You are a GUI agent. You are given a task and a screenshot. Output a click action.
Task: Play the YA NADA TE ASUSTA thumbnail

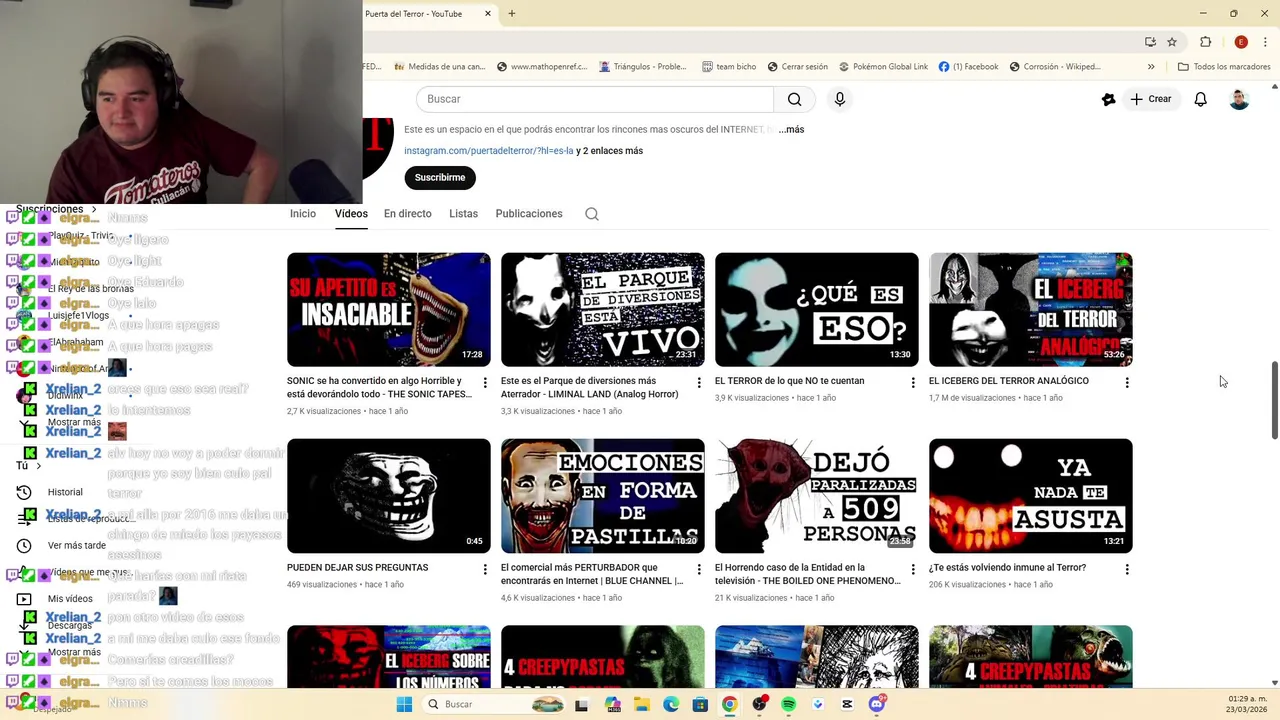coord(1031,496)
